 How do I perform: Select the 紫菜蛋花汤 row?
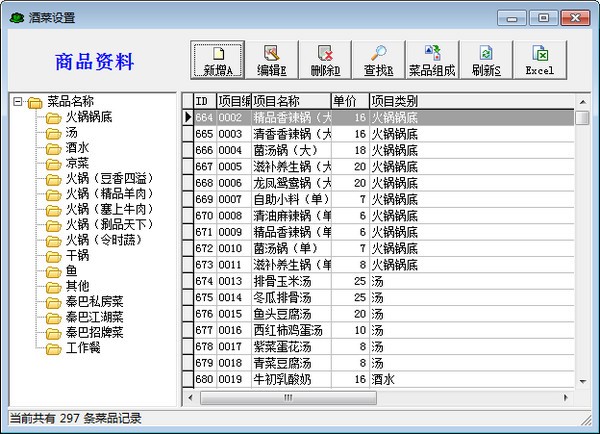[x=384, y=347]
